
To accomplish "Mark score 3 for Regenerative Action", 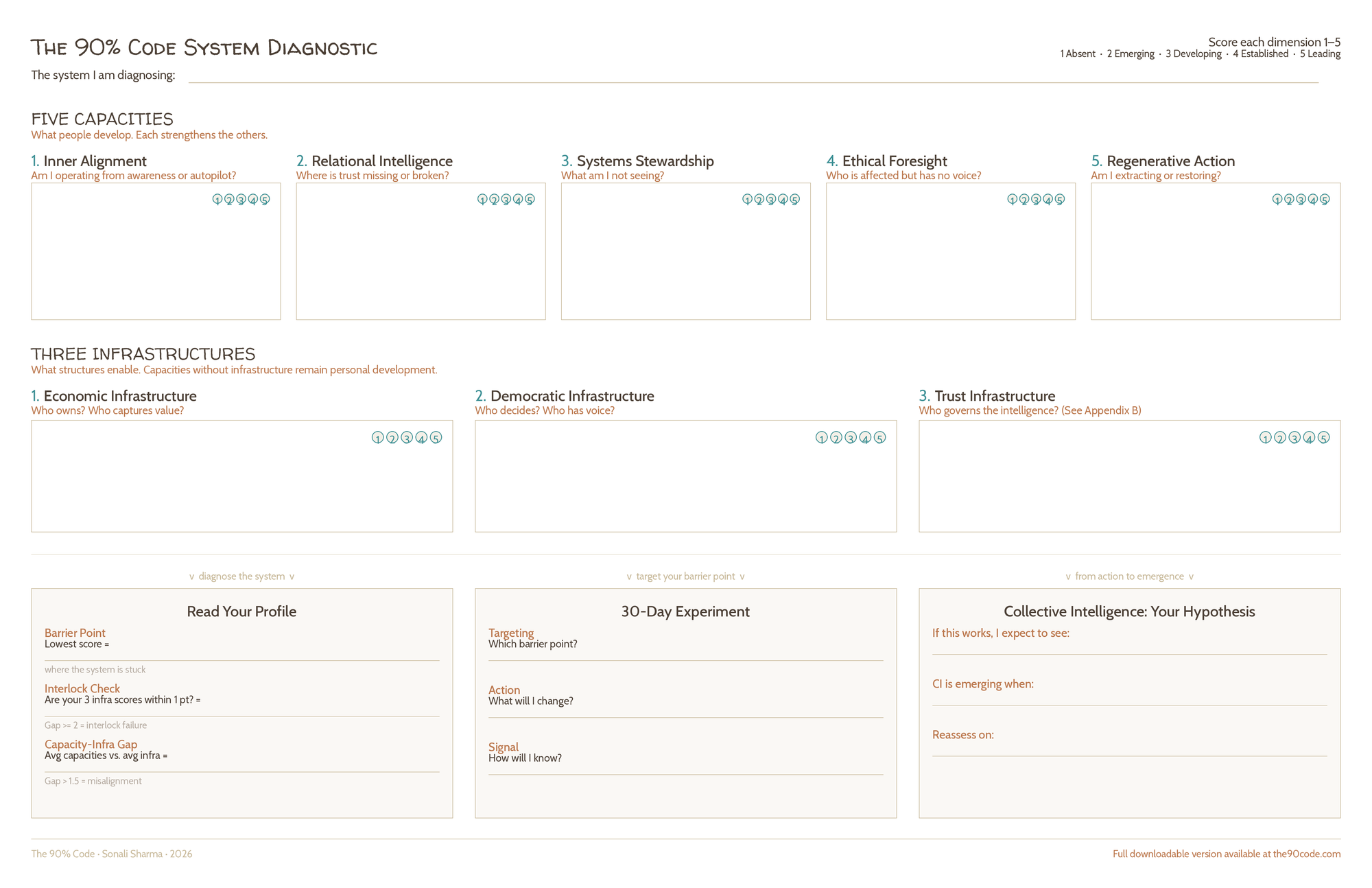I will coord(1301,200).
